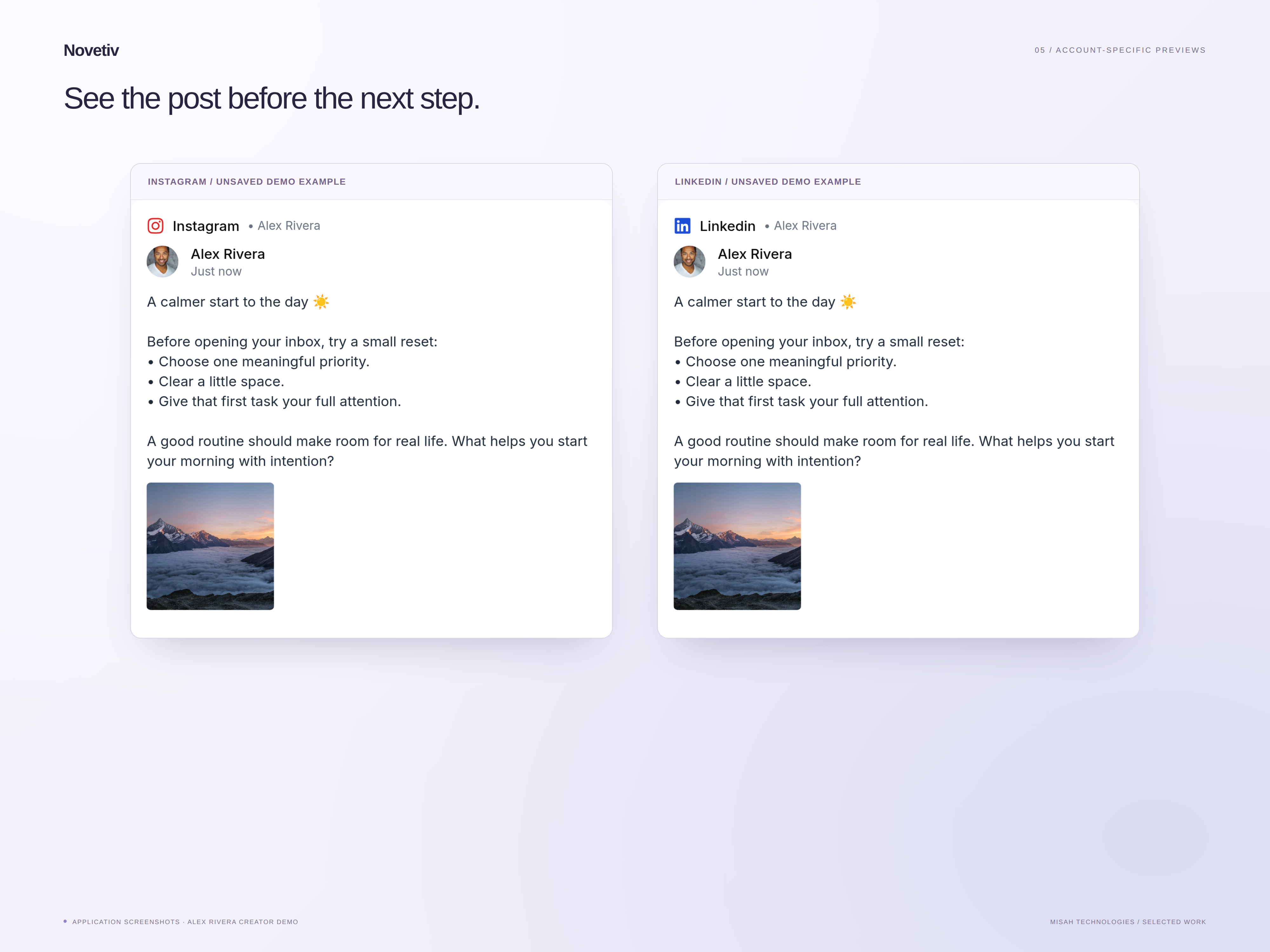Select the 'Instagram' platform name text
This screenshot has height=952, width=1270.
(205, 226)
